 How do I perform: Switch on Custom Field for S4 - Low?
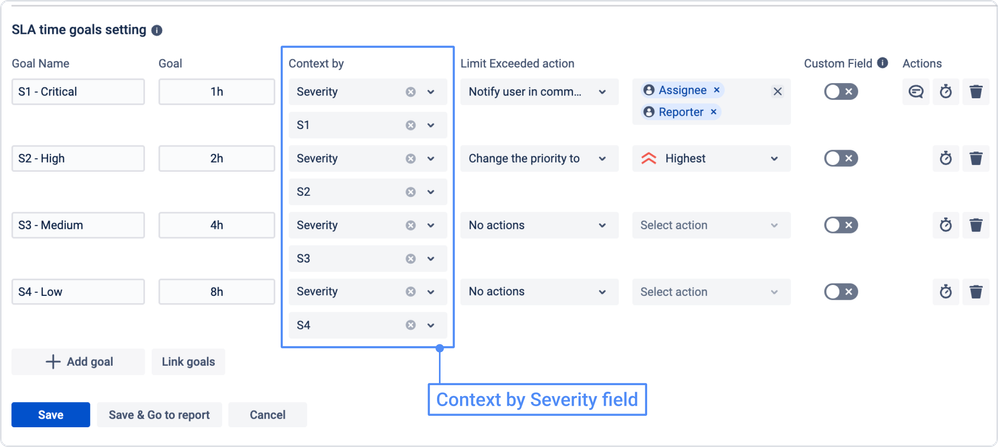[840, 292]
